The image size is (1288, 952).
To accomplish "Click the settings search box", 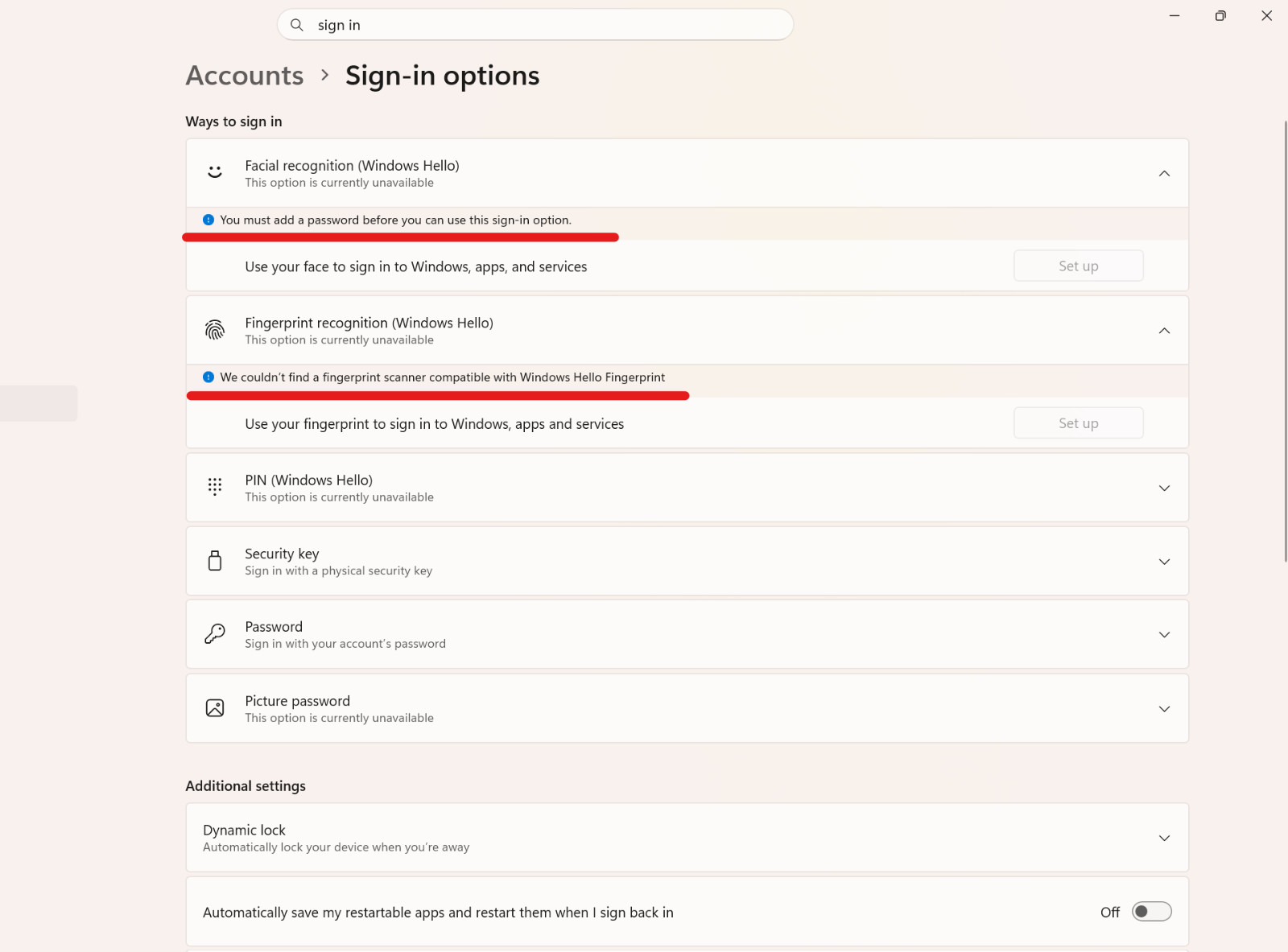I will (x=535, y=25).
